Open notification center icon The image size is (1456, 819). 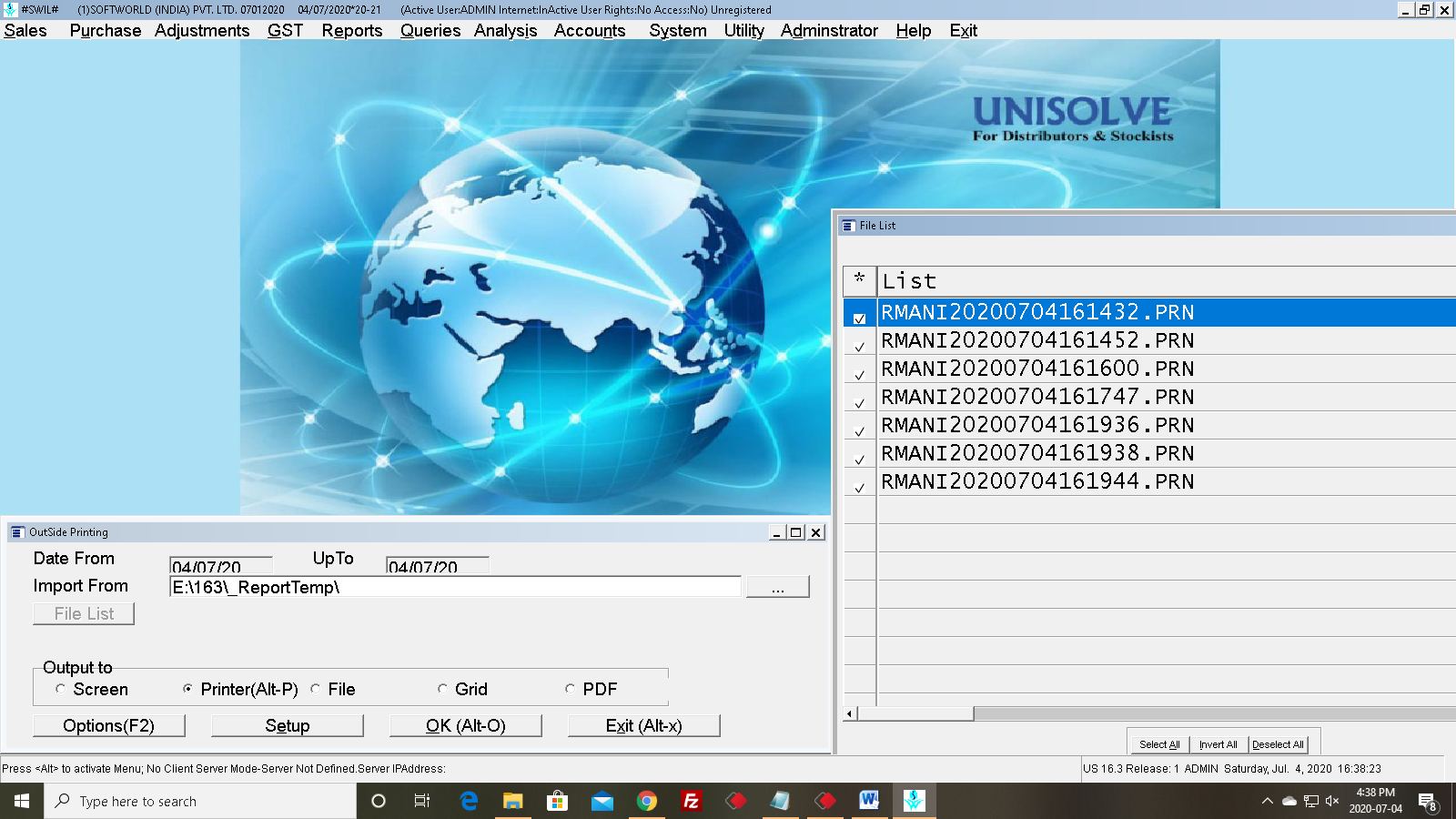pos(1428,801)
